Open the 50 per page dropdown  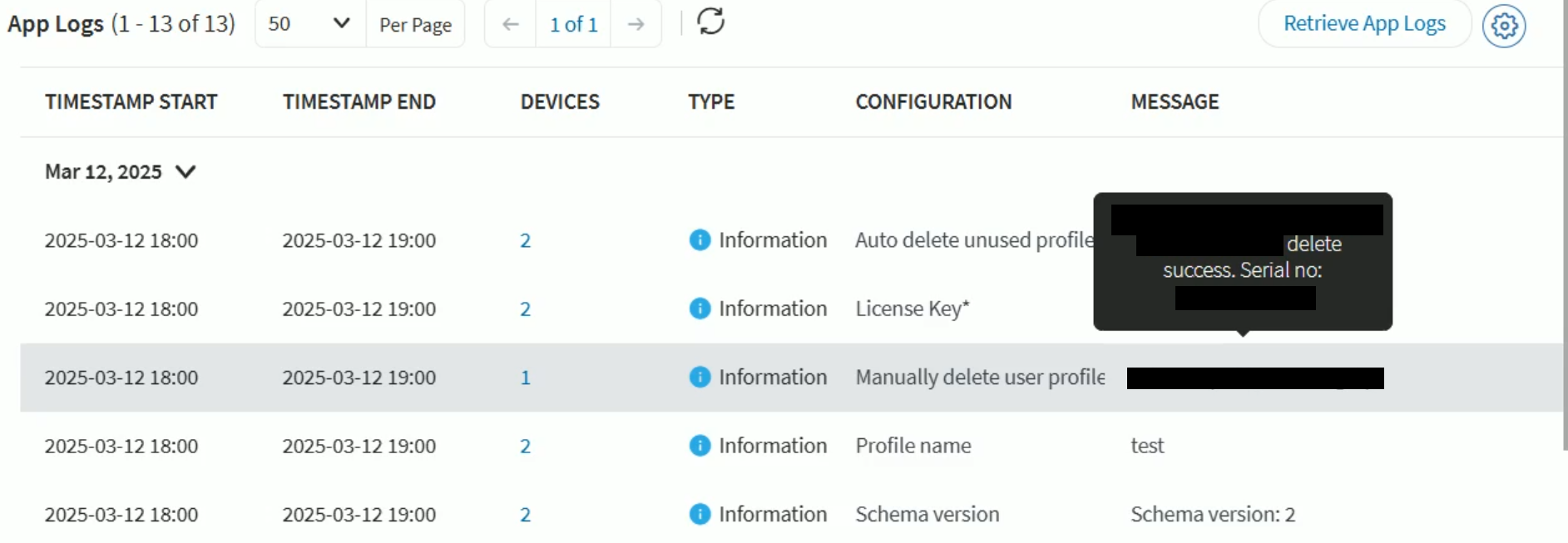(x=309, y=24)
